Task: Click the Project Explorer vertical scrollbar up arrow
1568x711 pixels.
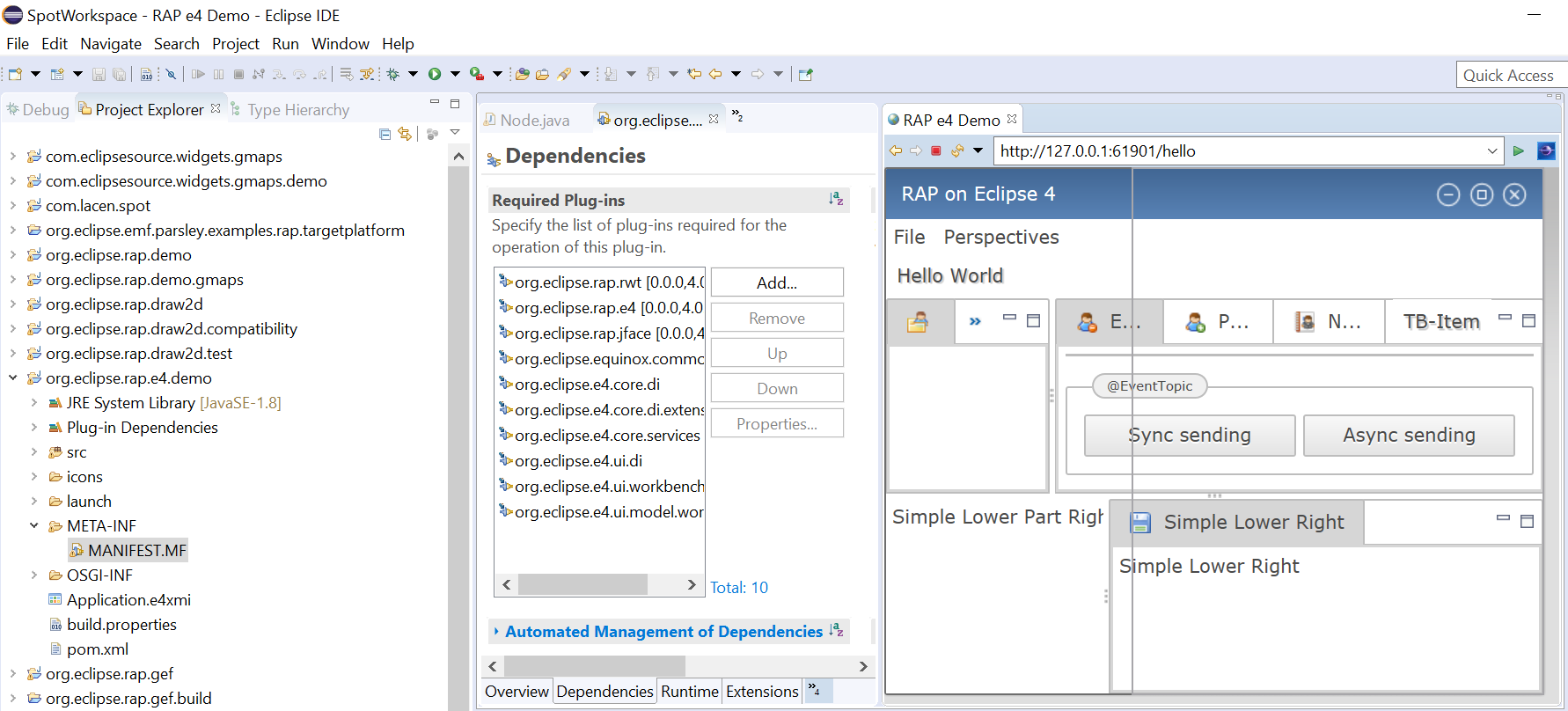Action: pyautogui.click(x=458, y=157)
